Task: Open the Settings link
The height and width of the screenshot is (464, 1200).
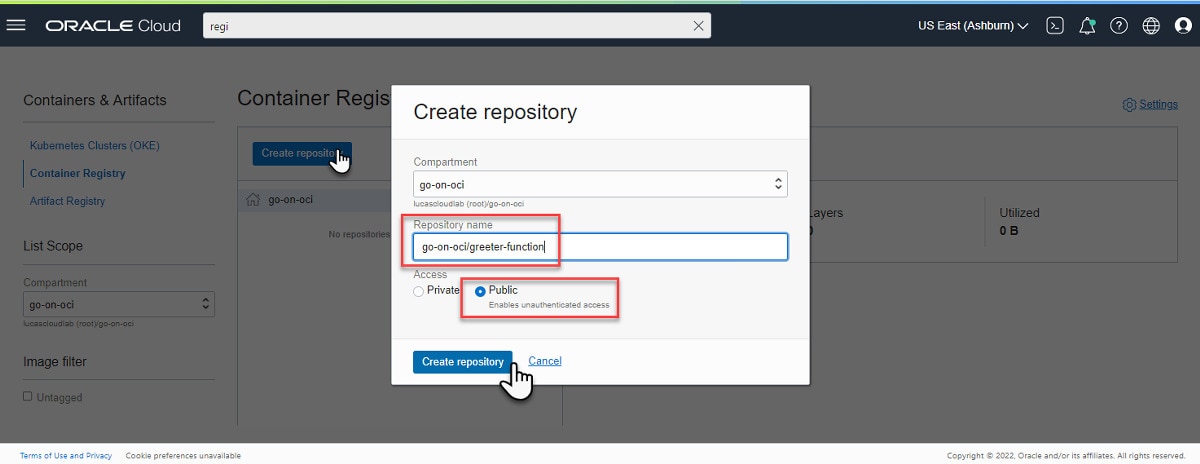Action: (1157, 104)
